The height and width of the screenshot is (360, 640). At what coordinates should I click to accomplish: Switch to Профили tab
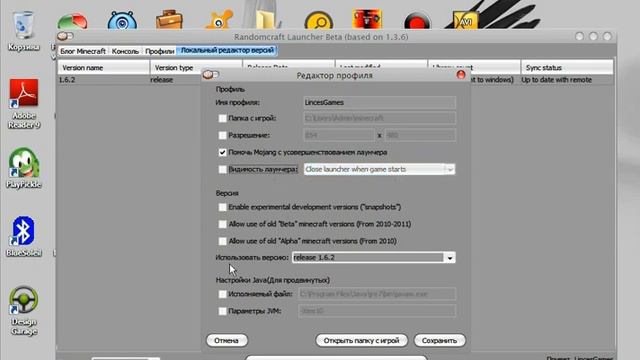click(160, 51)
